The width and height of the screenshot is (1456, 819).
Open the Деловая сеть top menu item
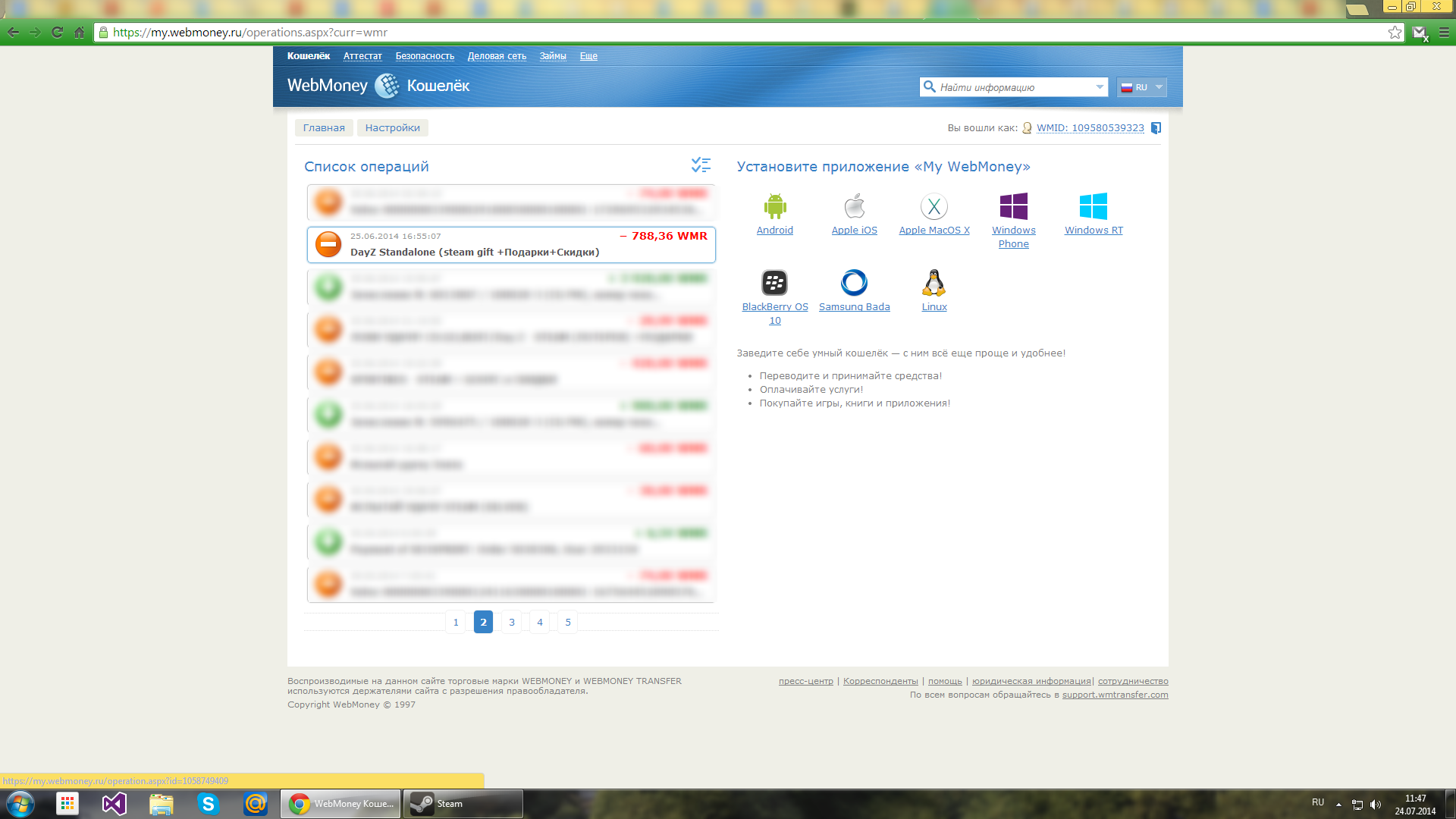[497, 56]
